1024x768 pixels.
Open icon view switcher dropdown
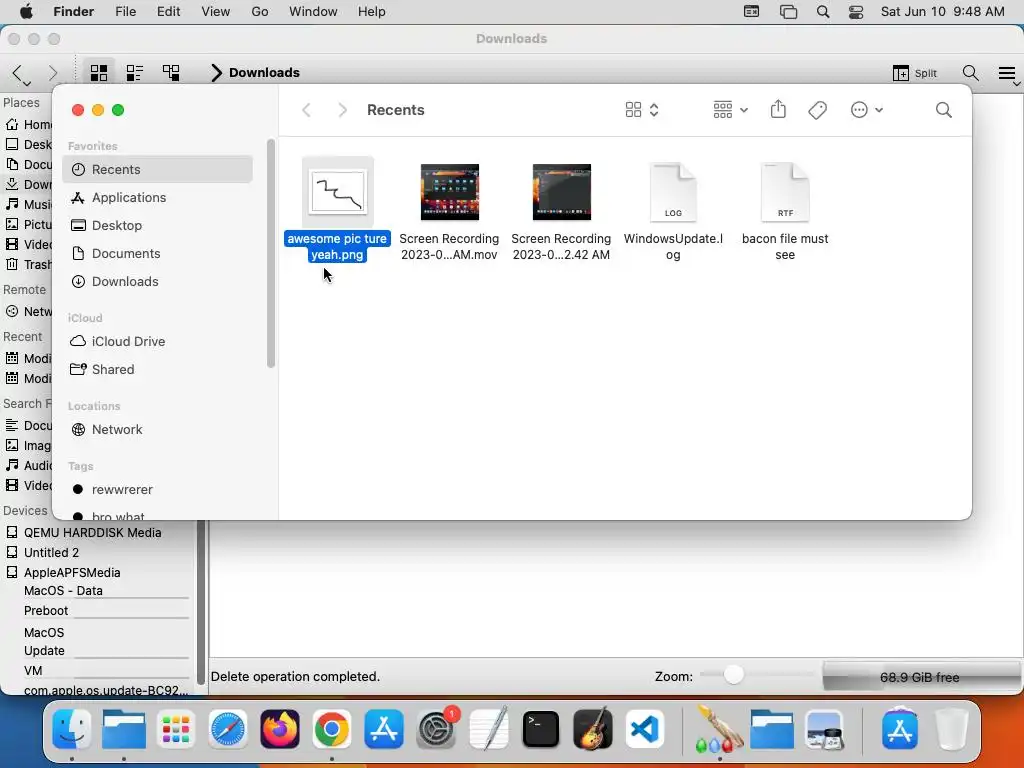[x=642, y=110]
